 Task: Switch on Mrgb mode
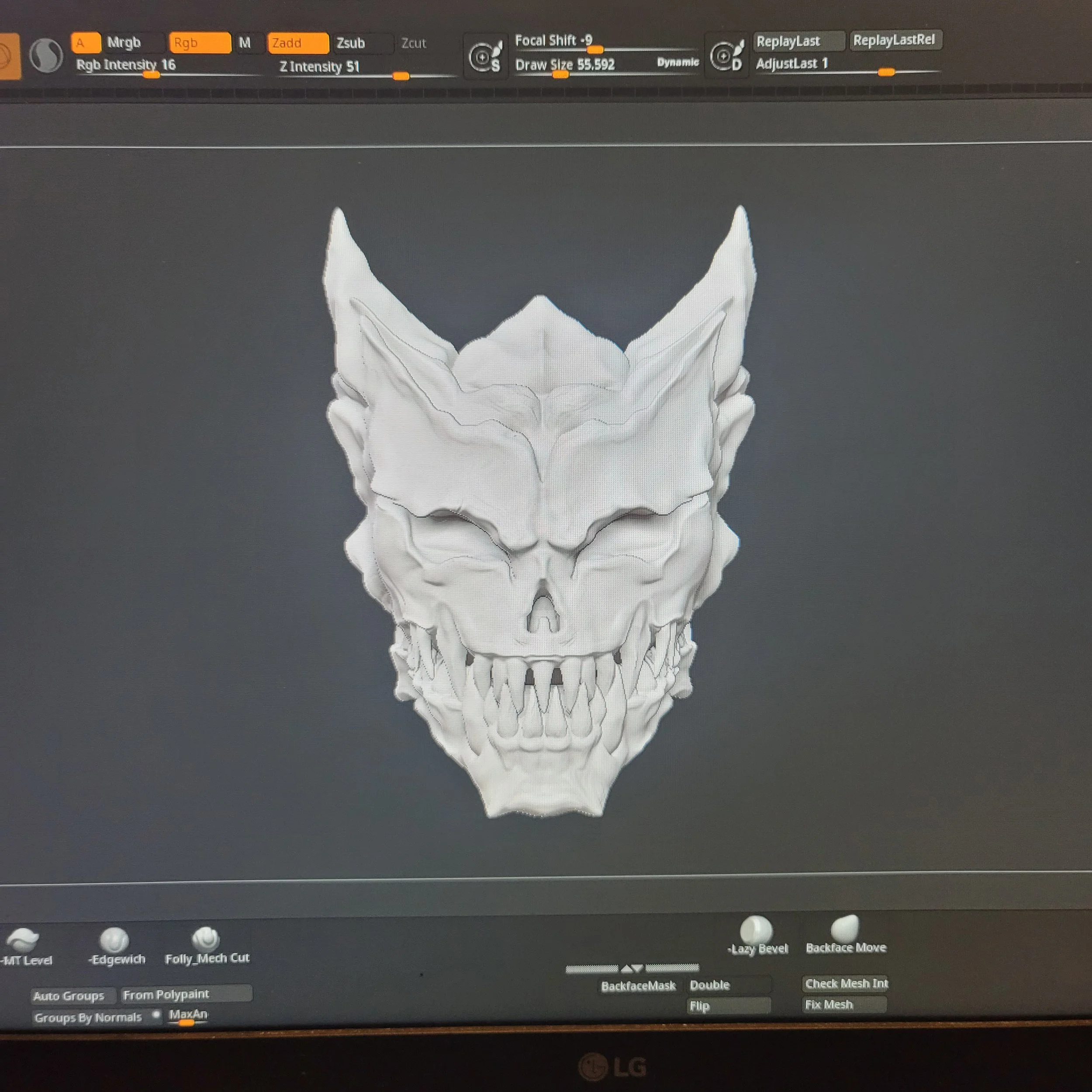133,42
